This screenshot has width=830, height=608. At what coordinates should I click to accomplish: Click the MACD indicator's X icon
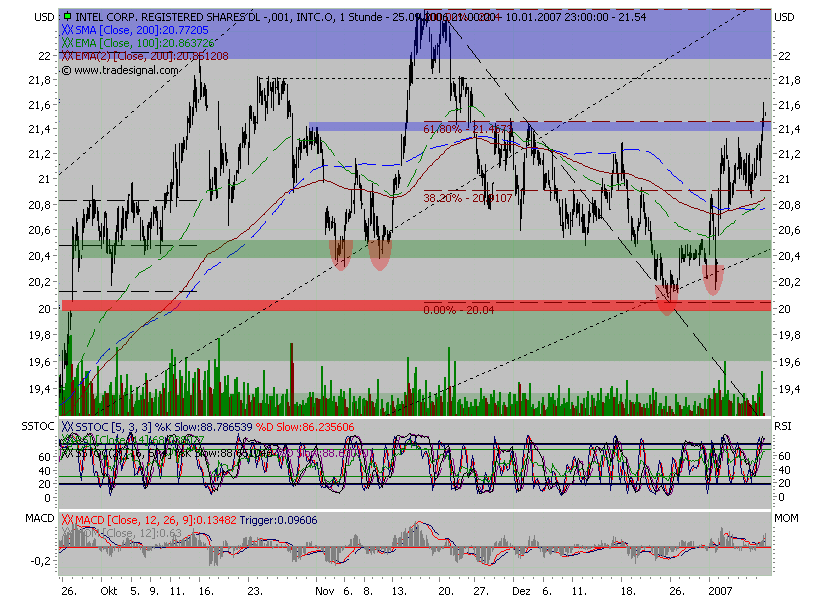click(x=66, y=521)
